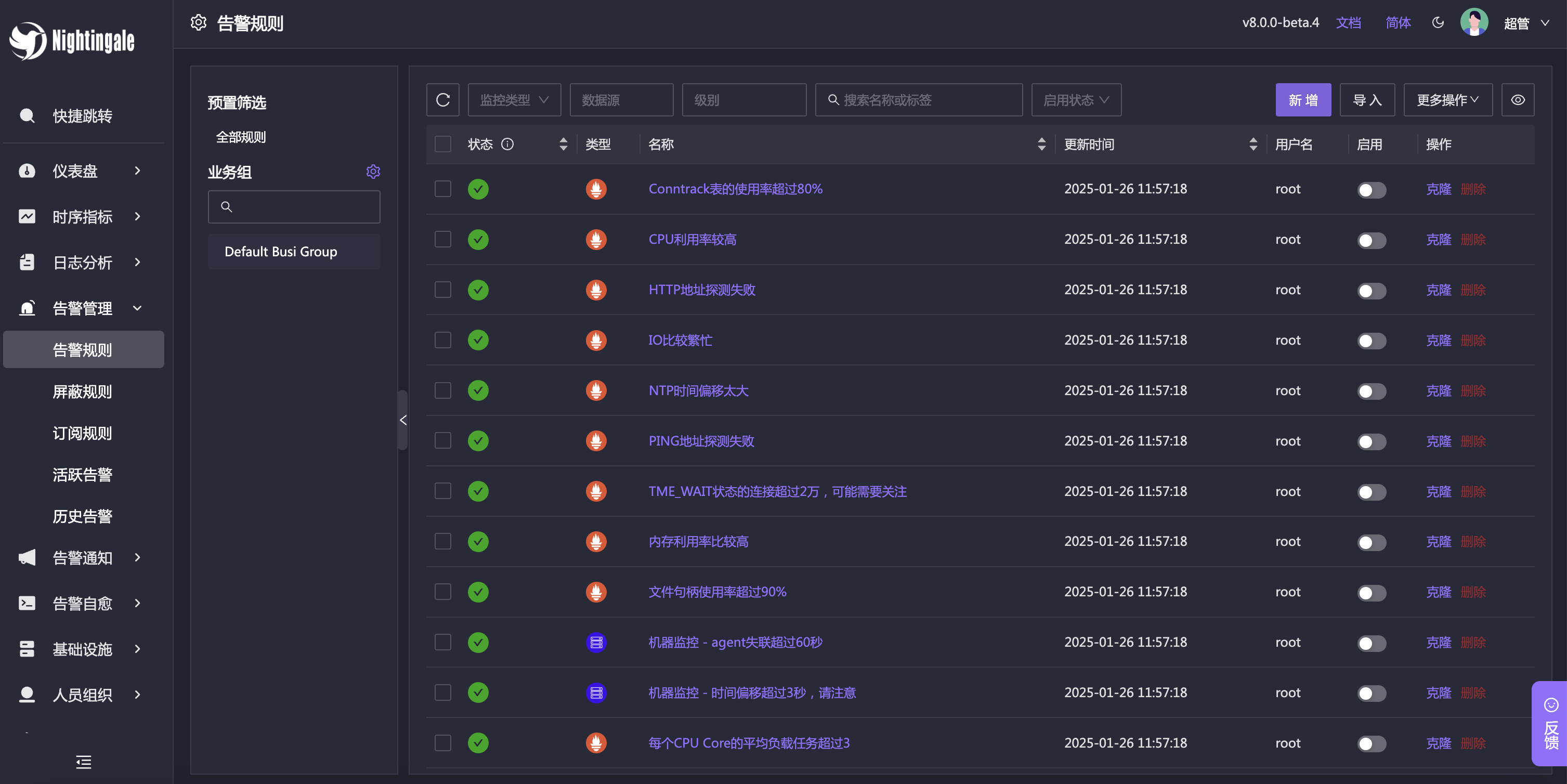This screenshot has height=784, width=1567.
Task: Clone the 文件句柄使用率超过90% rule
Action: (x=1438, y=592)
